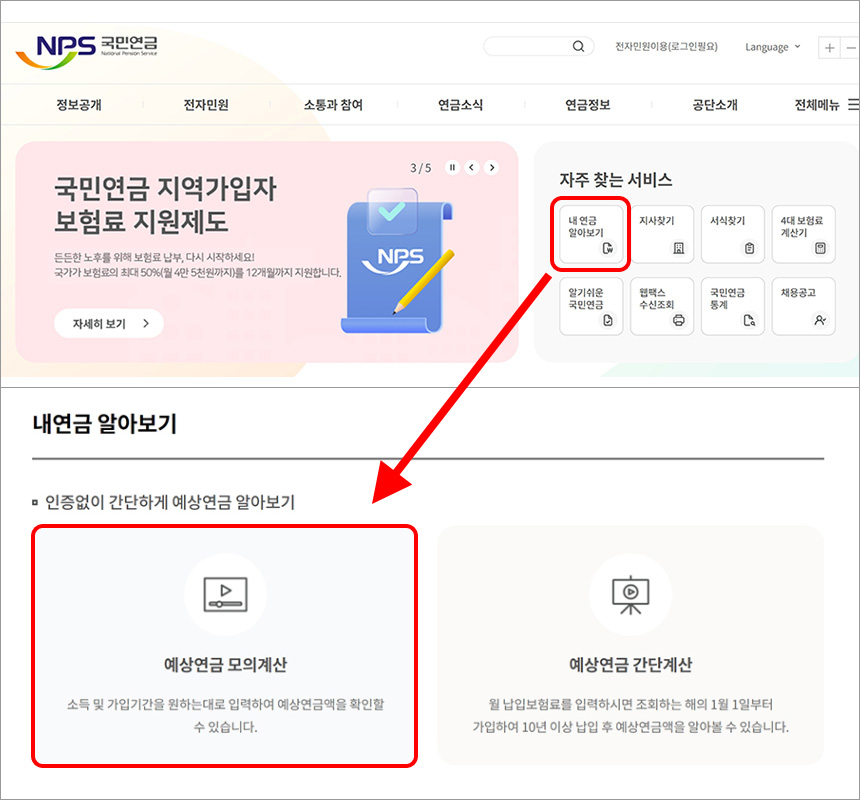This screenshot has height=800, width=860.
Task: Open the 내 연금 알아보기 service icon
Action: [x=590, y=234]
